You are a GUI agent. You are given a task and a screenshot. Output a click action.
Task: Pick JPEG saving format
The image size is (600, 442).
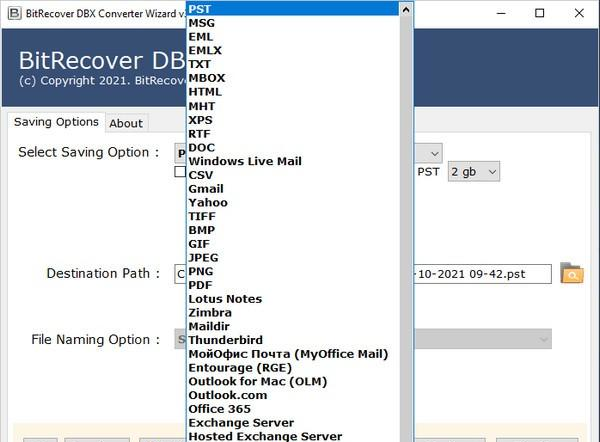tap(293, 258)
